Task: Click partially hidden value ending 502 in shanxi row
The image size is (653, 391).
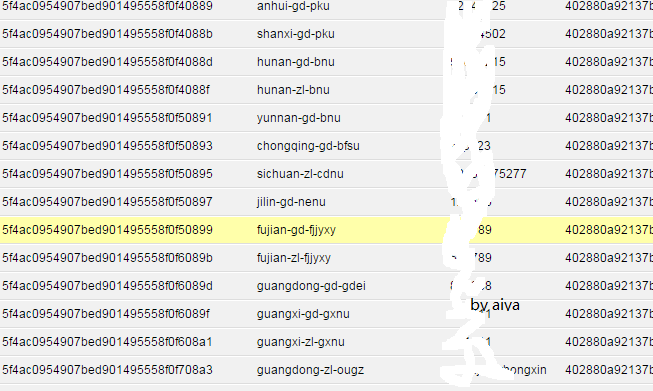Action: (494, 34)
